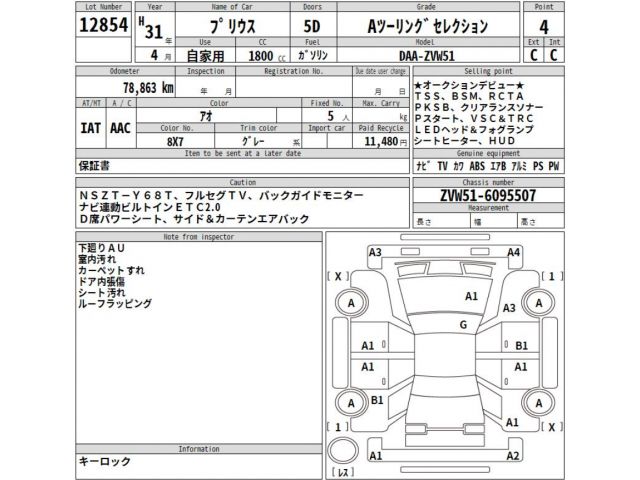Select lot number 12854
Screen dimensions: 640x480
point(104,24)
